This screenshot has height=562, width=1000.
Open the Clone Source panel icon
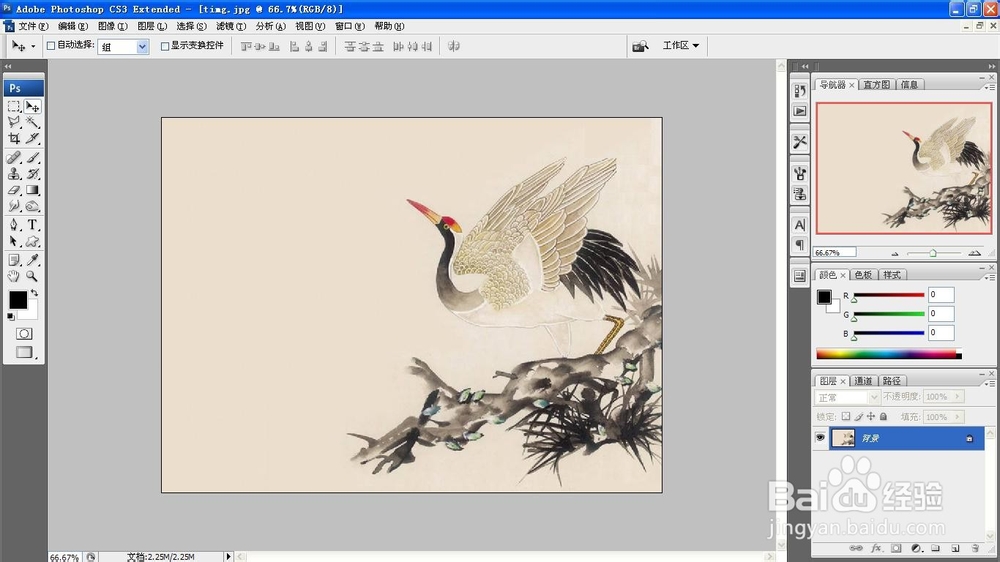pos(800,194)
